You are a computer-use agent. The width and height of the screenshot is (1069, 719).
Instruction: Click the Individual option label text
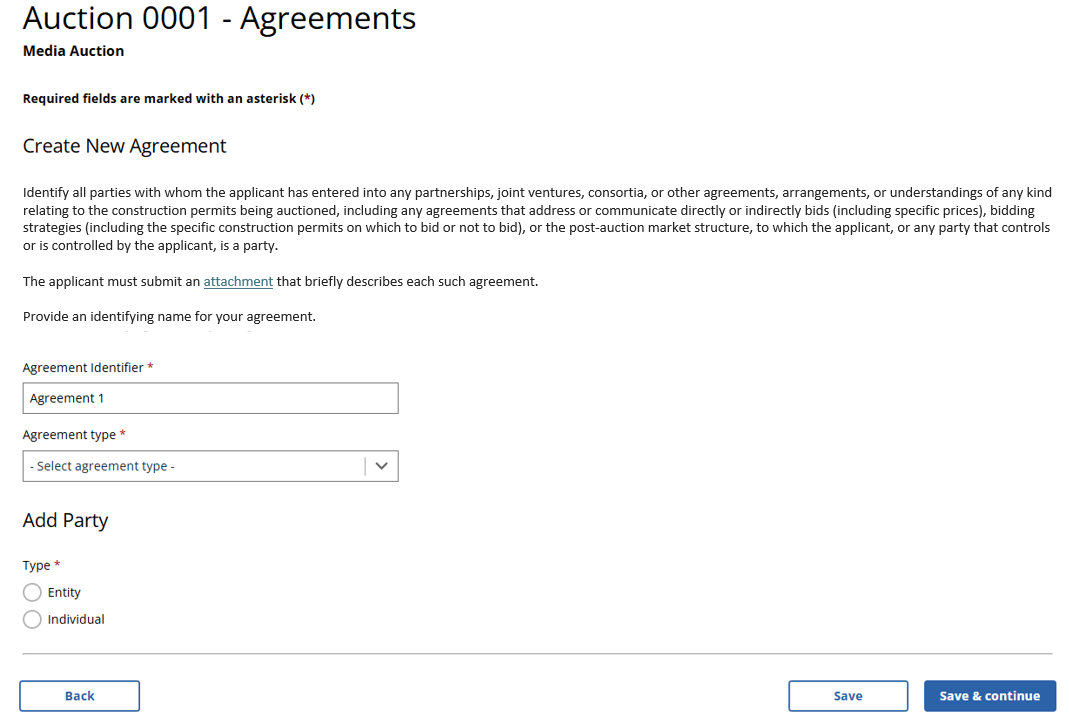pos(76,619)
